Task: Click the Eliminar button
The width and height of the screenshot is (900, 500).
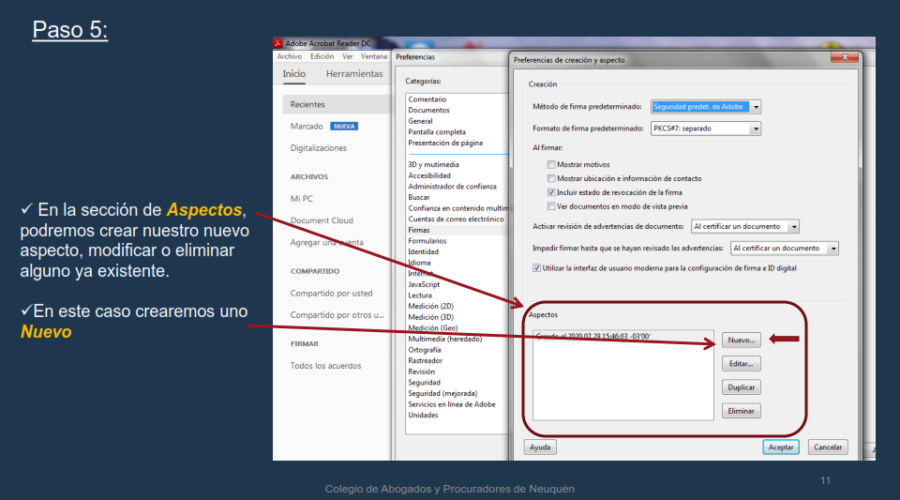Action: 741,411
